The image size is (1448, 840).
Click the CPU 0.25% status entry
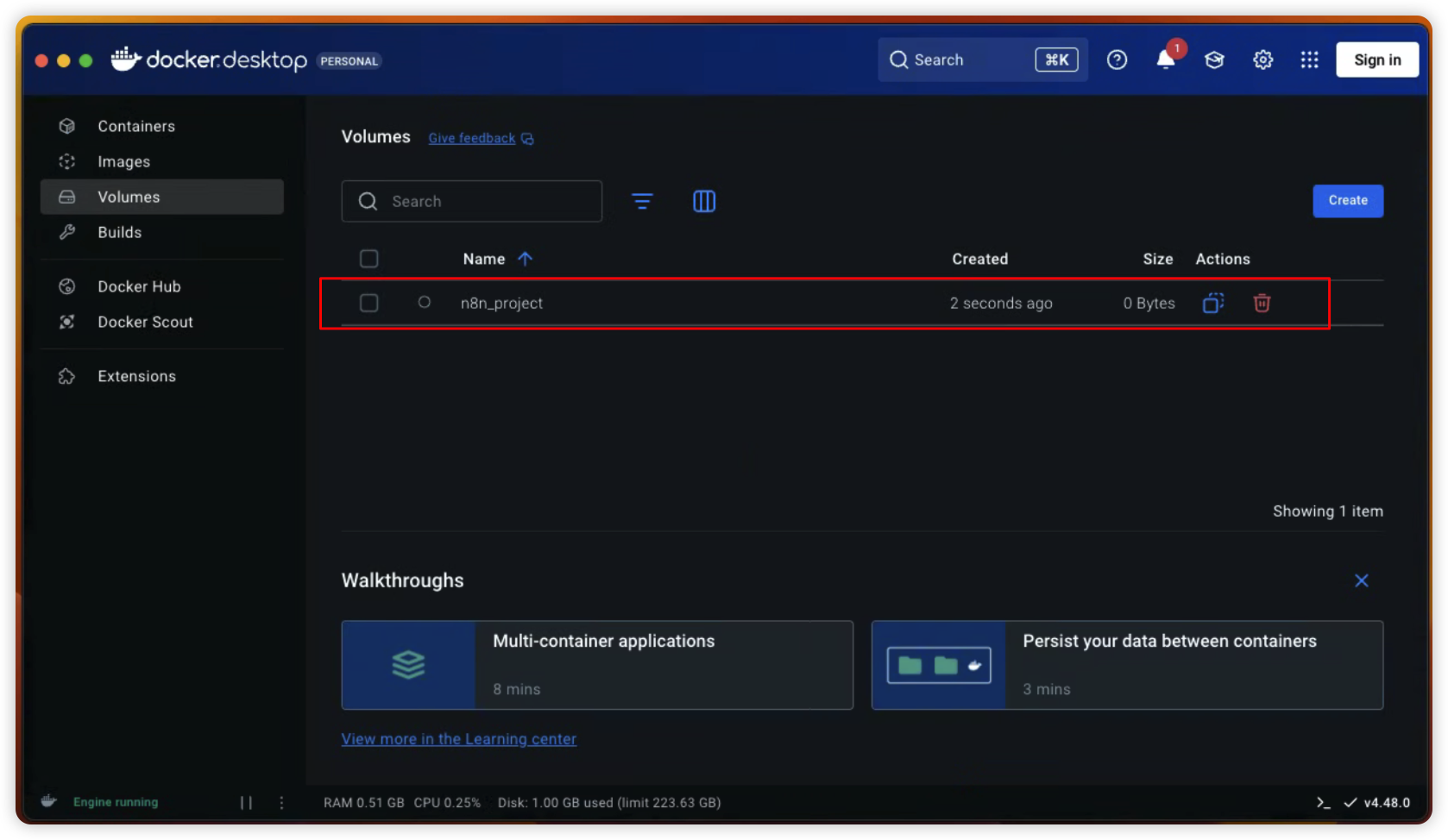pyautogui.click(x=447, y=803)
